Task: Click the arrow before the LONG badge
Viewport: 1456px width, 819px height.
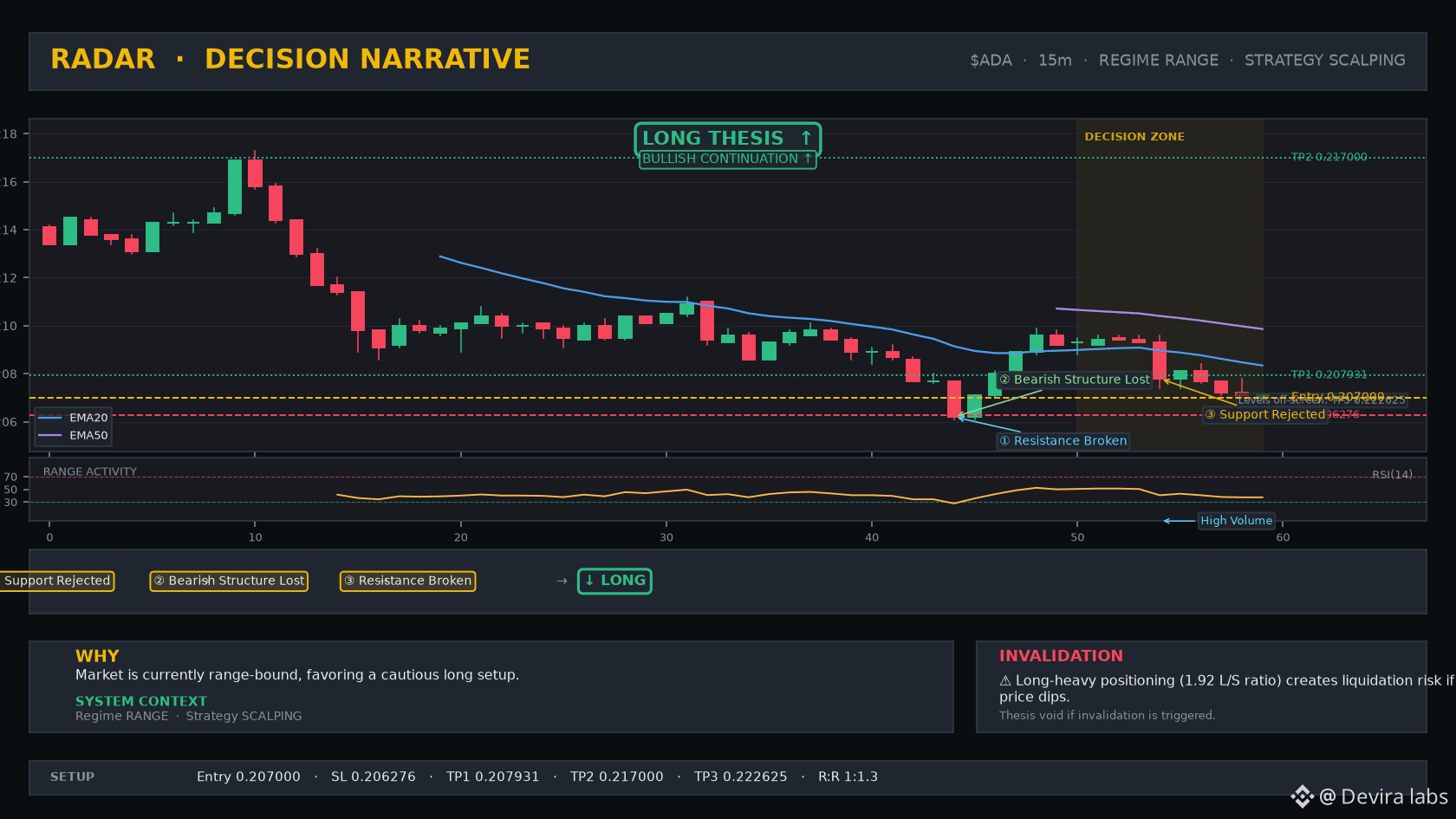Action: tap(562, 581)
